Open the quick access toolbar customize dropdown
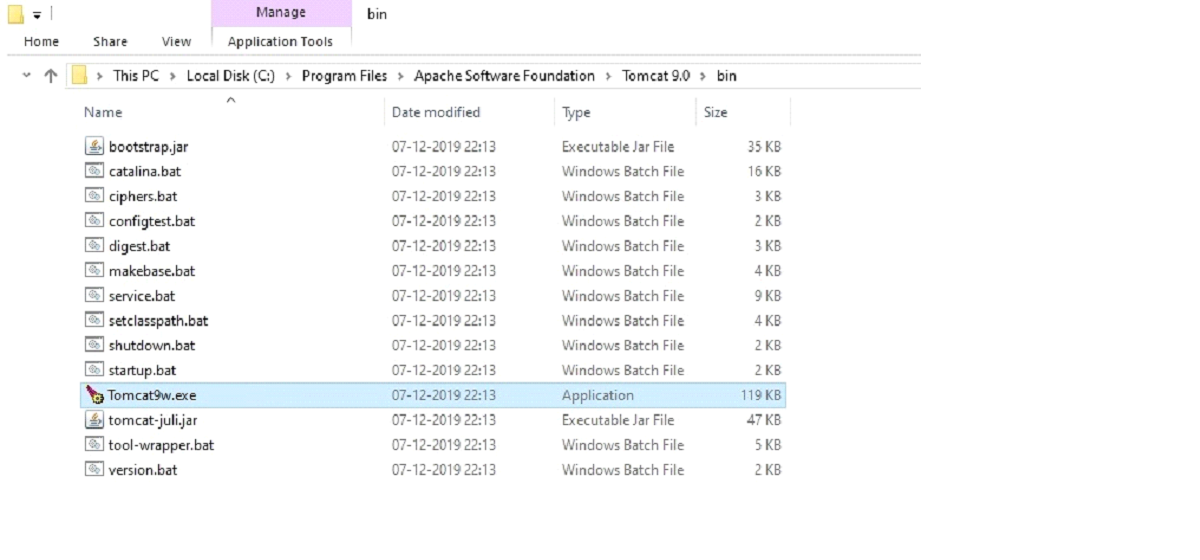This screenshot has height=560, width=1200. click(37, 15)
